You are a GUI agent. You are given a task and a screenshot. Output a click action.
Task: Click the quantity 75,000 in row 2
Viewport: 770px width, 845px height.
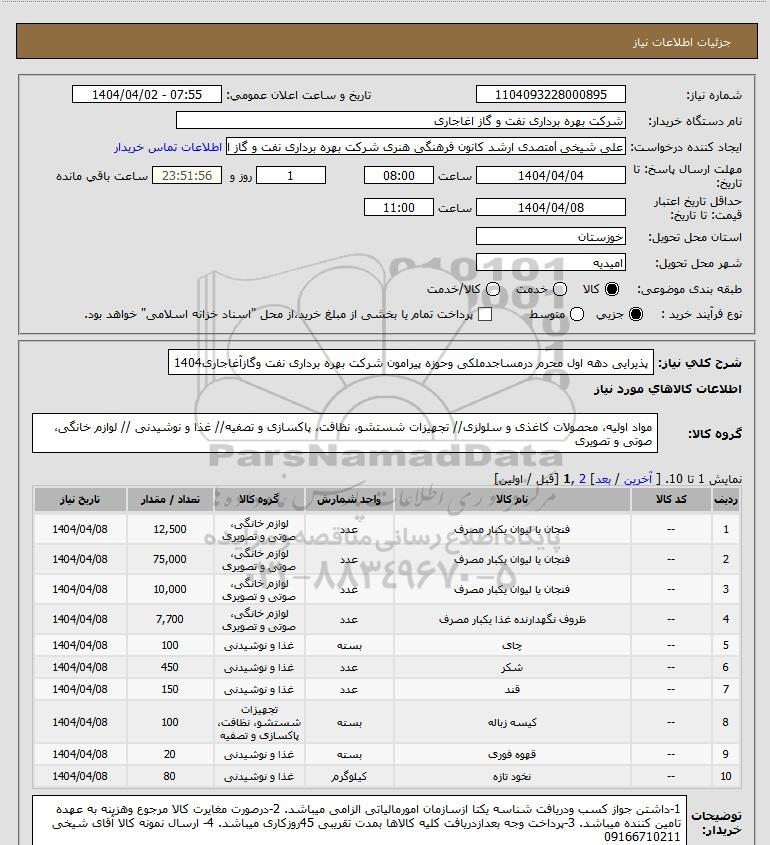(x=170, y=559)
